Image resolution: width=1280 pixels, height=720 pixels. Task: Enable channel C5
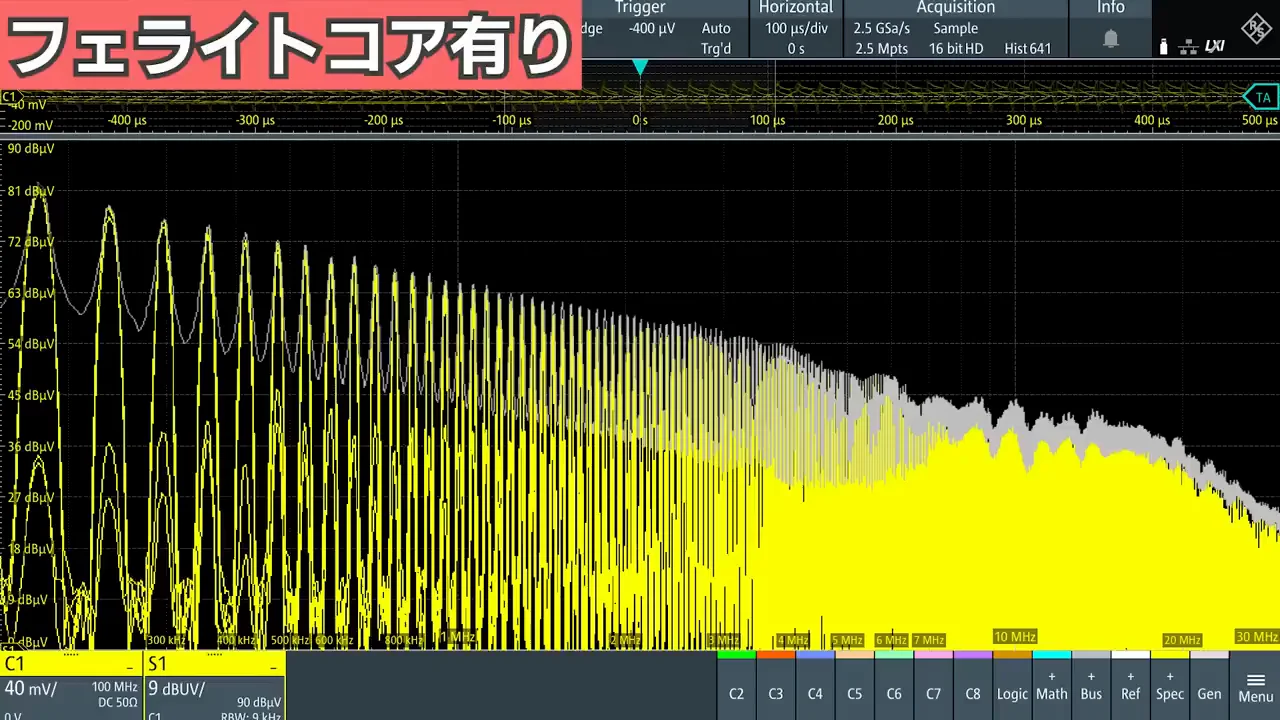[x=854, y=686]
